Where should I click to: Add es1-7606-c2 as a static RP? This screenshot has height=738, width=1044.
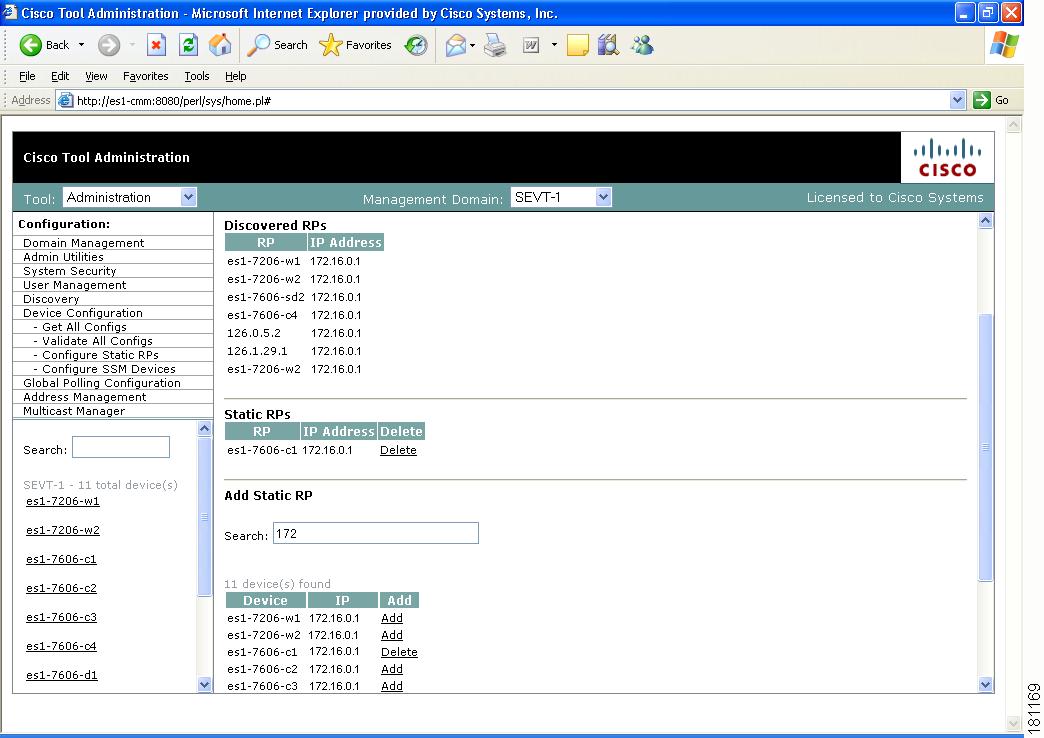coord(392,669)
